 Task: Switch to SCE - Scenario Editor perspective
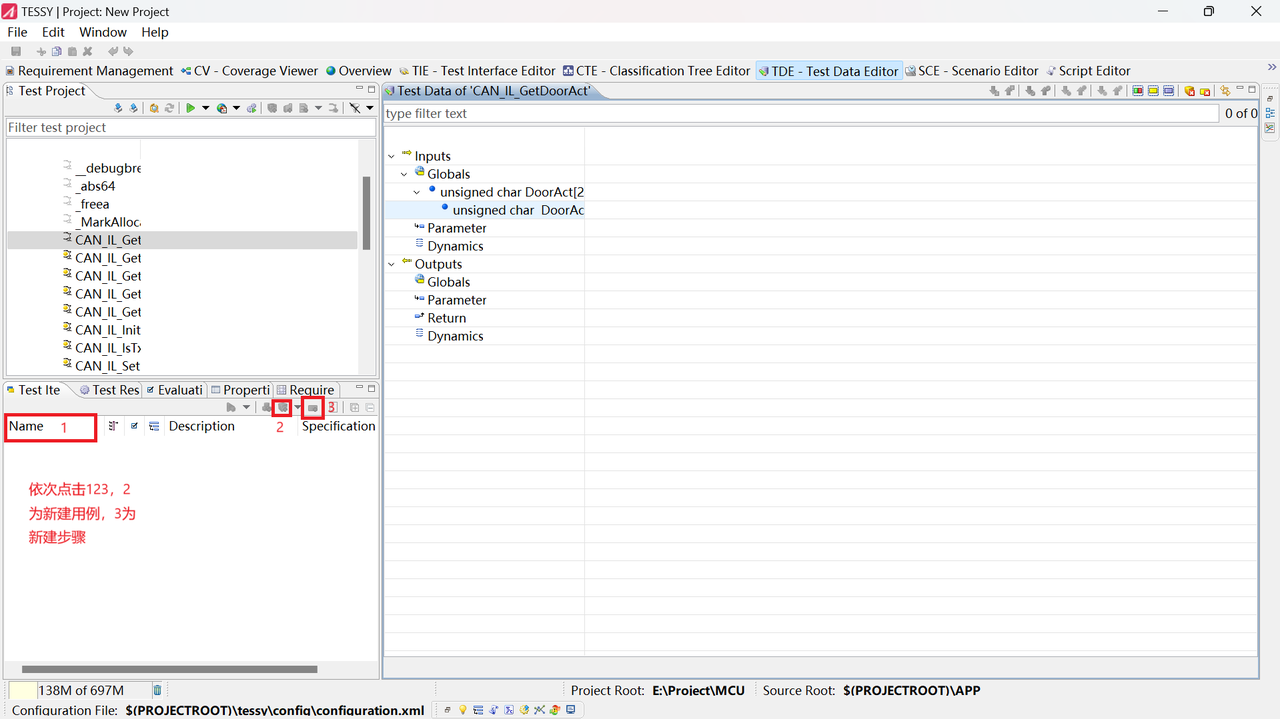tap(971, 71)
